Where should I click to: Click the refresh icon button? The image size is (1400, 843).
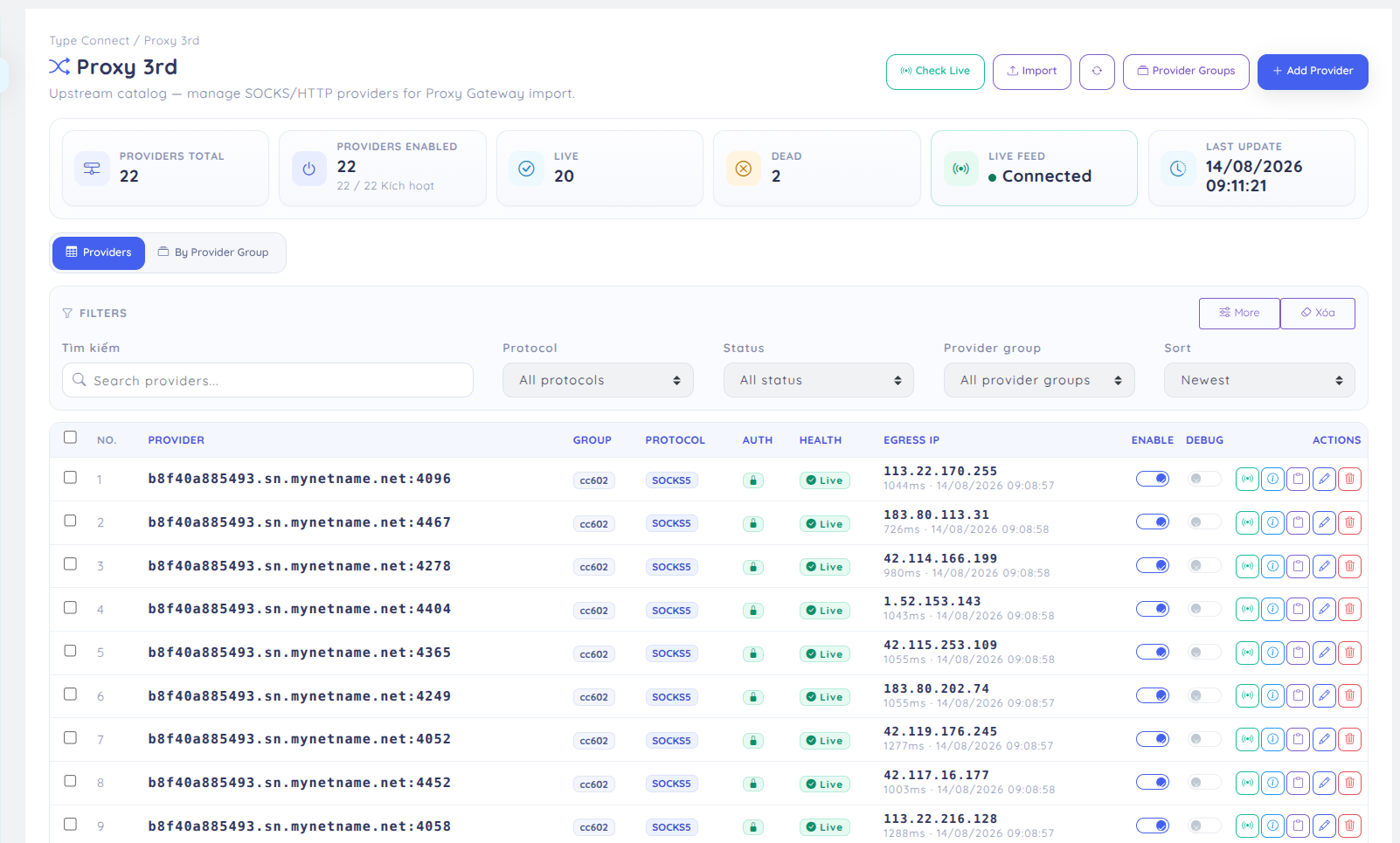point(1097,72)
